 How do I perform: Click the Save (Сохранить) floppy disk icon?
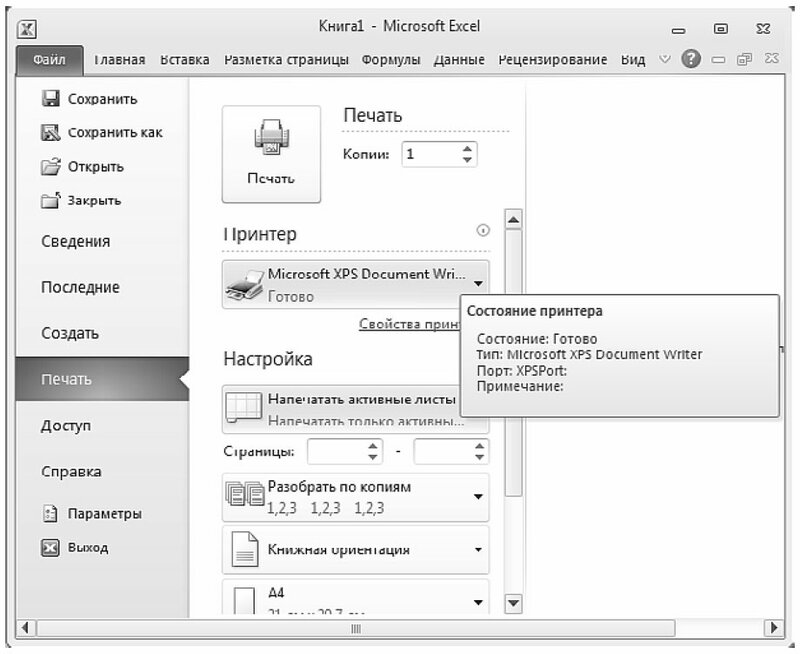pos(51,98)
